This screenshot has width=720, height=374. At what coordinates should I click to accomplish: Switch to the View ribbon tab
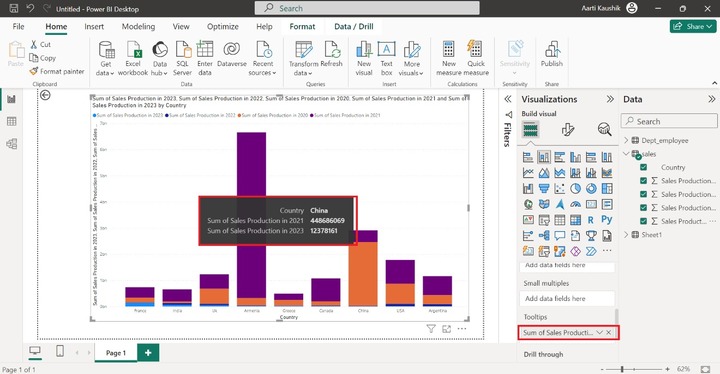[x=181, y=27]
